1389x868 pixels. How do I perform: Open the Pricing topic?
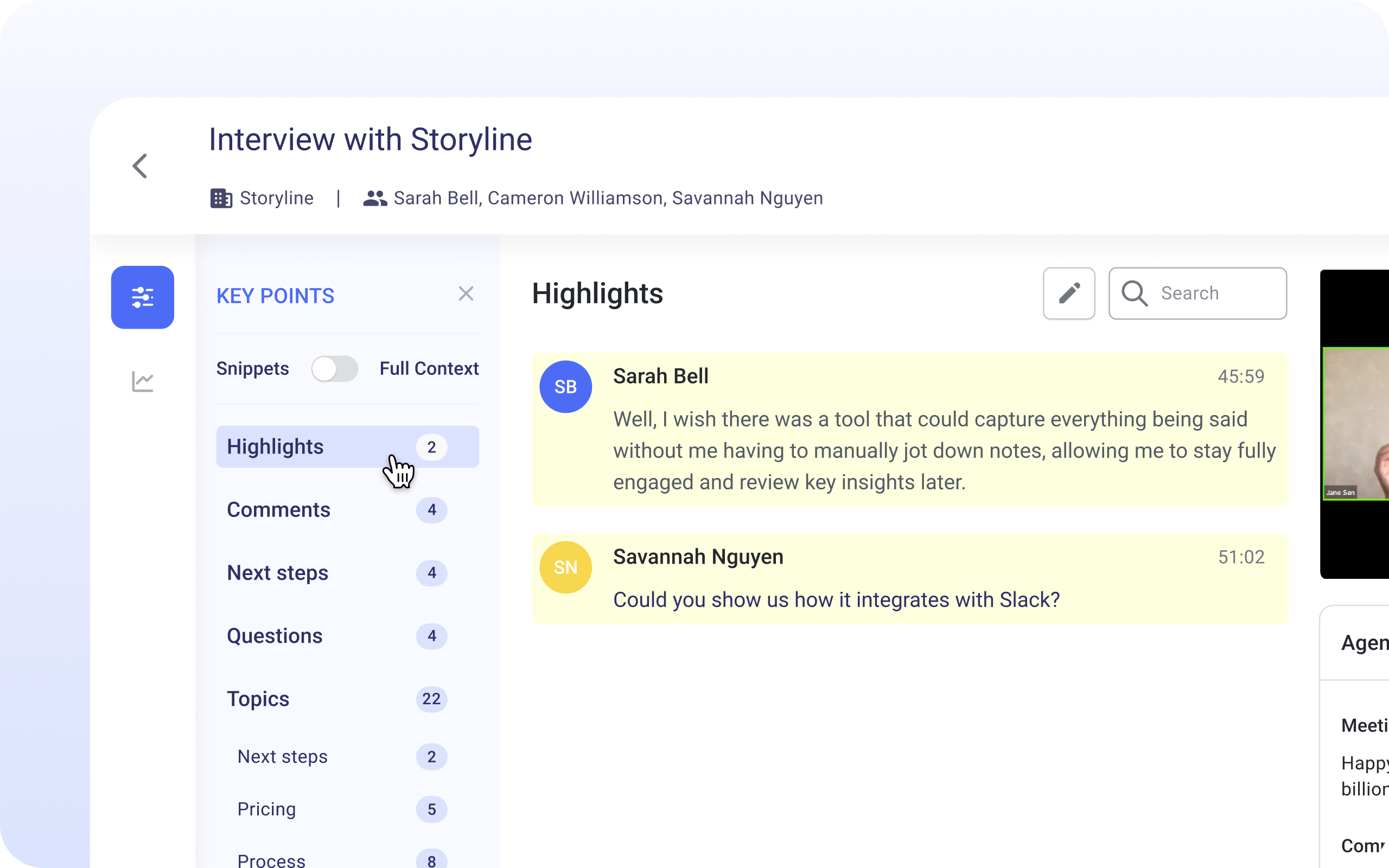click(266, 809)
